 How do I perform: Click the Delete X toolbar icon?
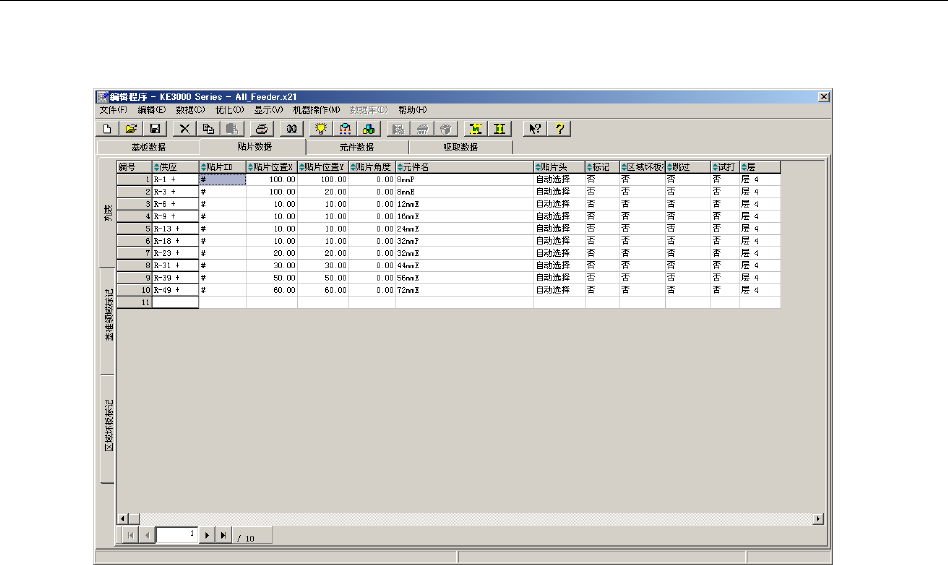[185, 129]
